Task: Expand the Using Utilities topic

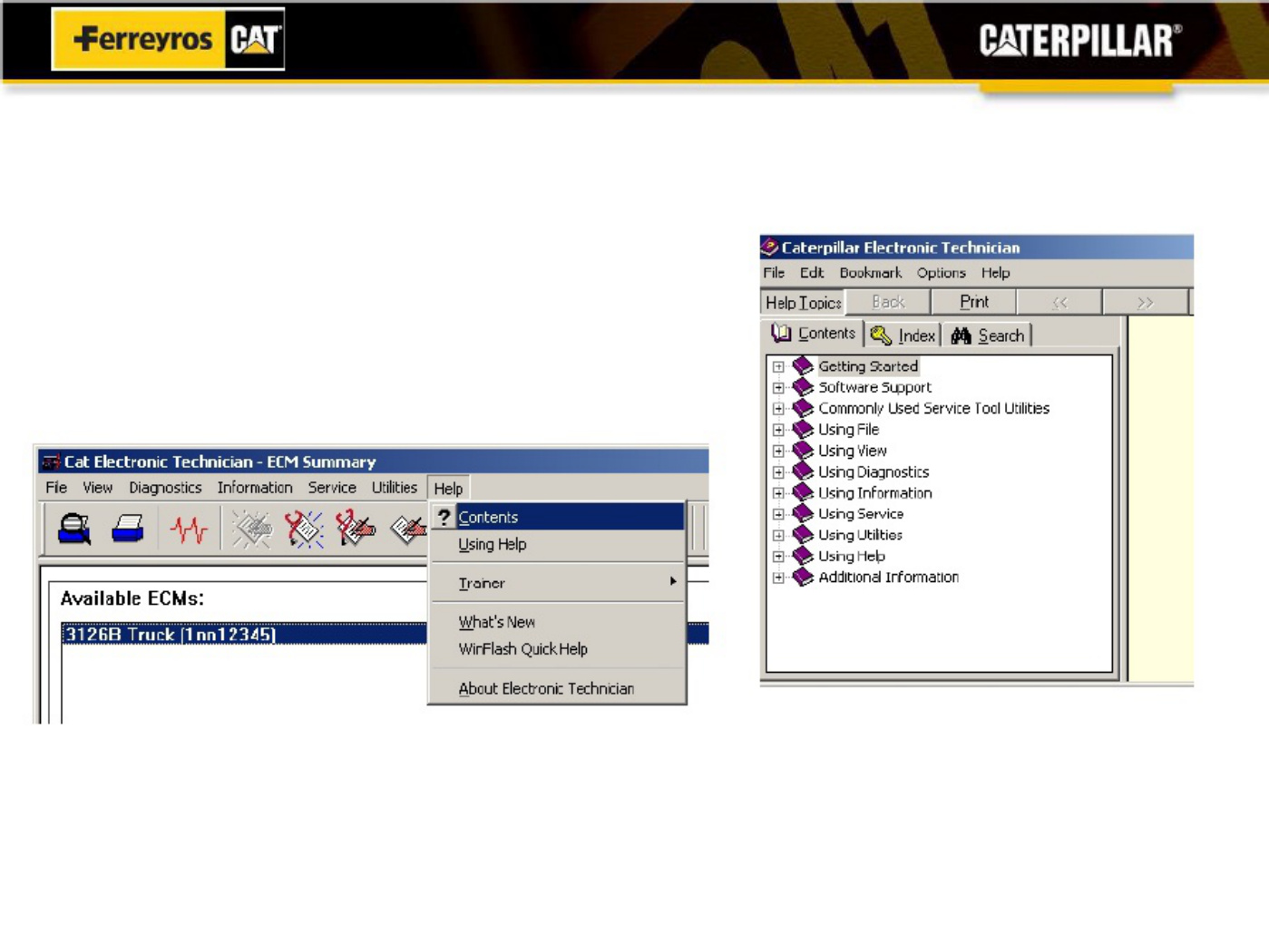Action: pos(778,536)
